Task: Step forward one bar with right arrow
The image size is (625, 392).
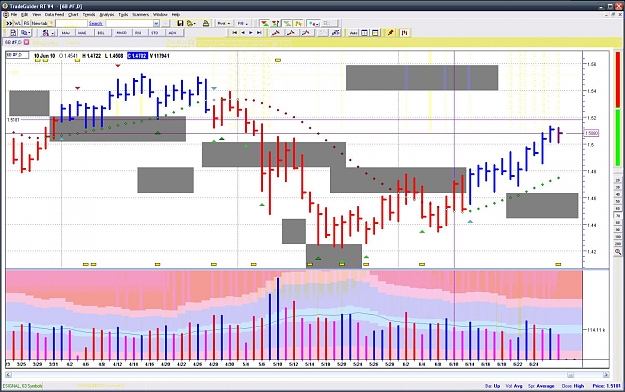Action: (251, 33)
